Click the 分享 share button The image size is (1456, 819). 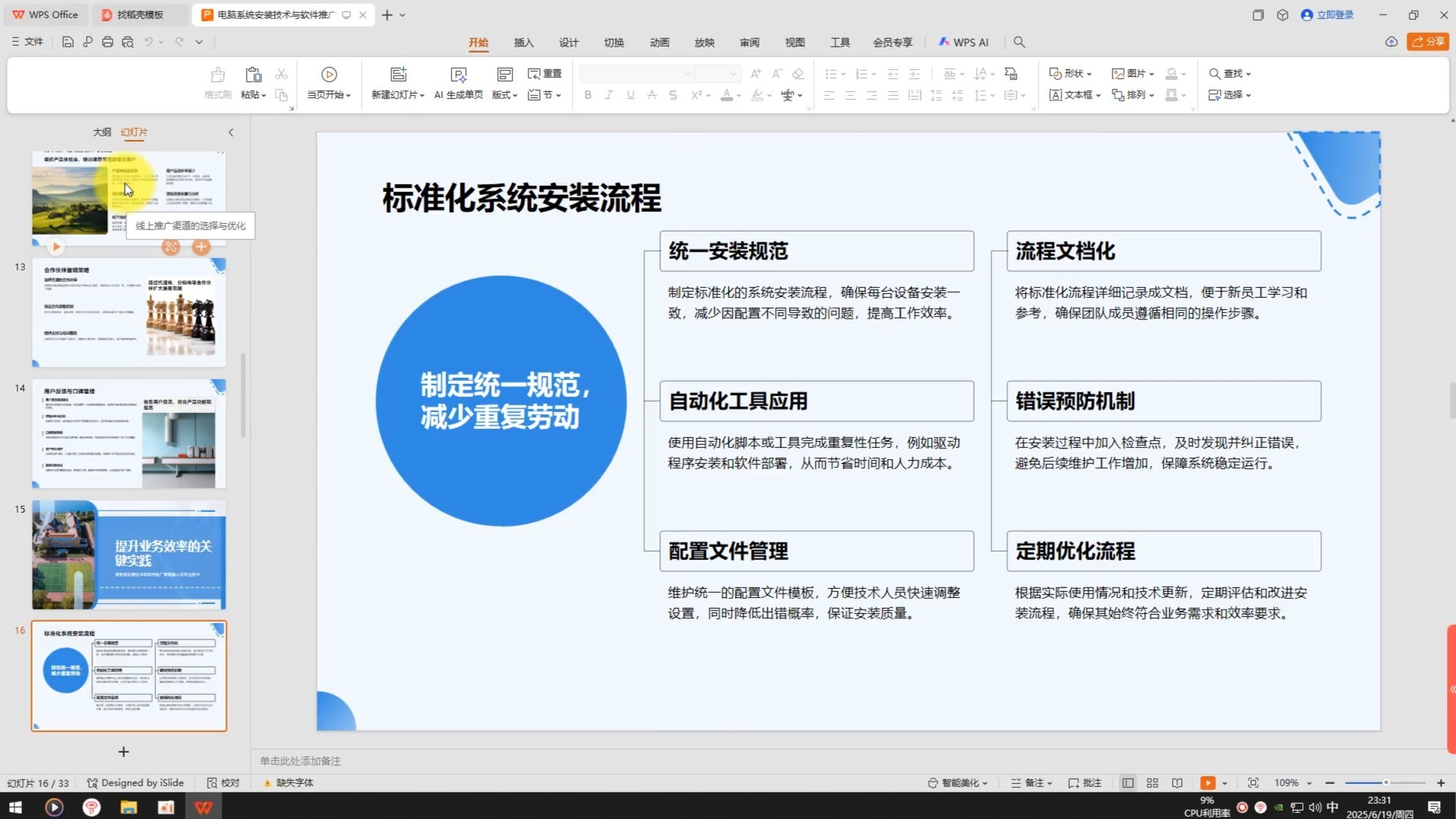coord(1428,42)
